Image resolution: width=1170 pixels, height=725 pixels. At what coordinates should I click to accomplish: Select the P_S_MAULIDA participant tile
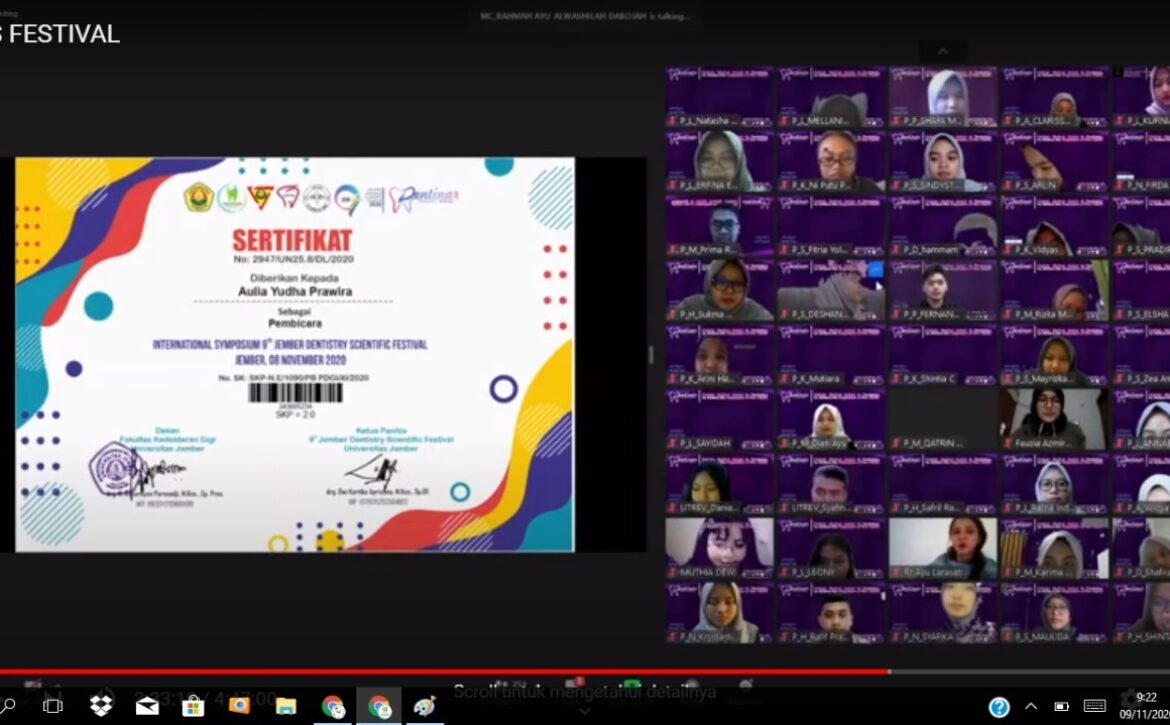tap(1055, 613)
